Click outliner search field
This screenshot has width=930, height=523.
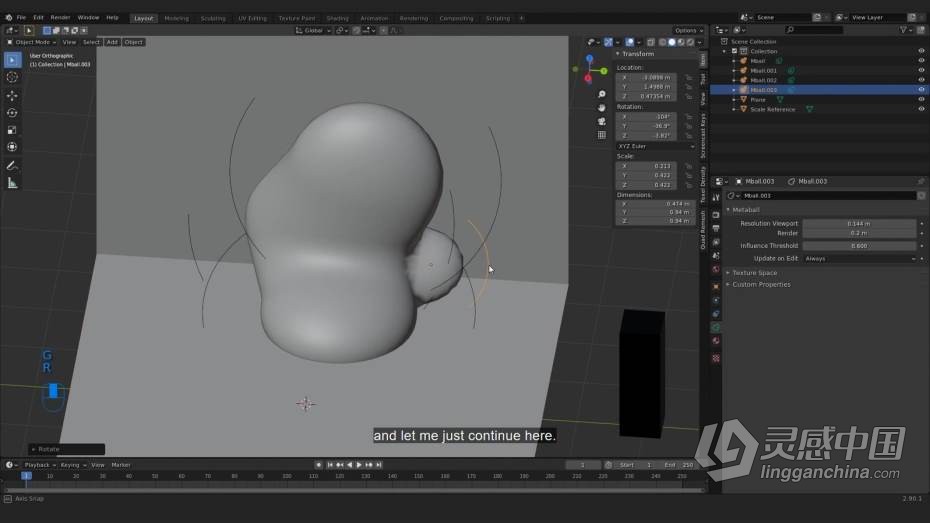pos(813,30)
